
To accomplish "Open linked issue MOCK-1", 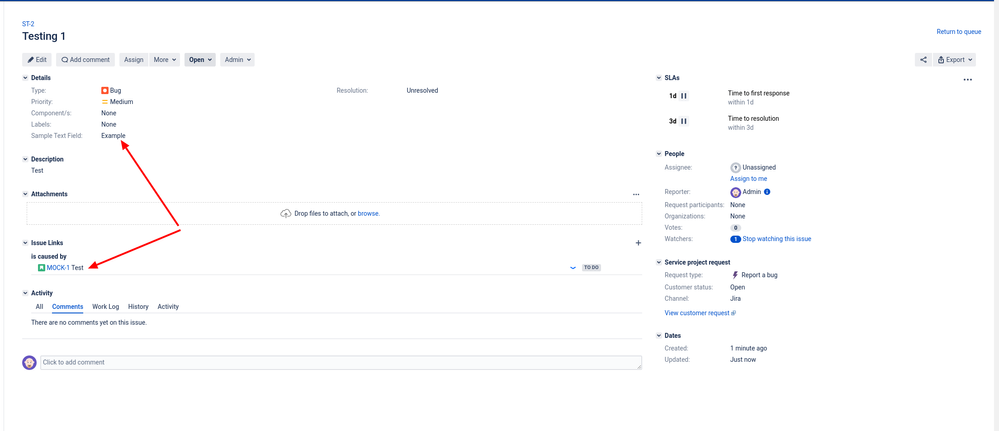I will [x=58, y=268].
